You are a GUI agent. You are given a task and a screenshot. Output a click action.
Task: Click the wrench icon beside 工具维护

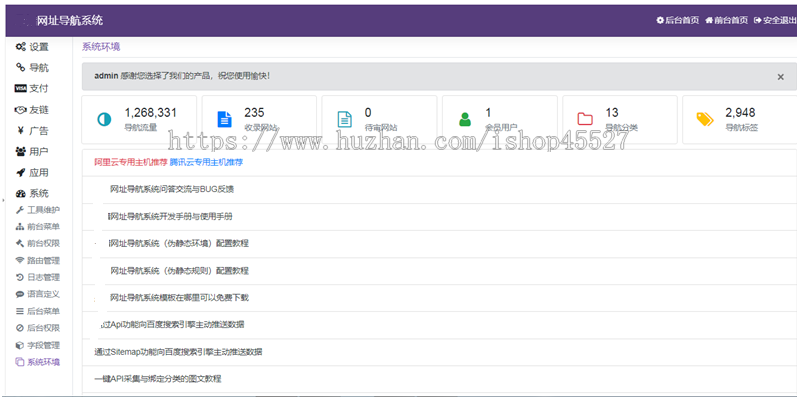[20, 209]
